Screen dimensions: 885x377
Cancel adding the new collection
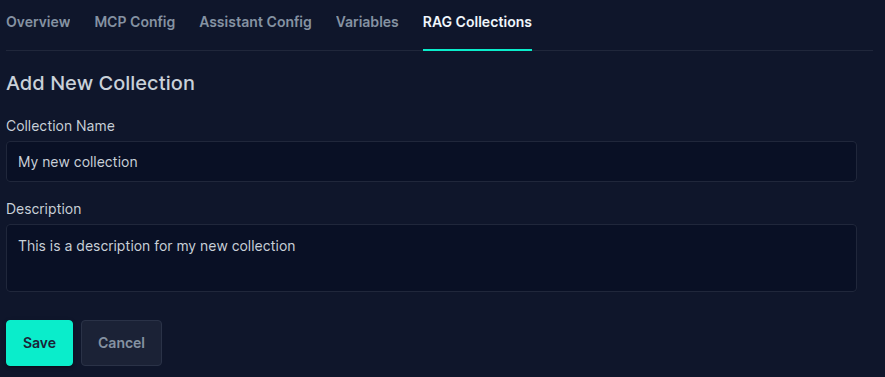point(121,343)
